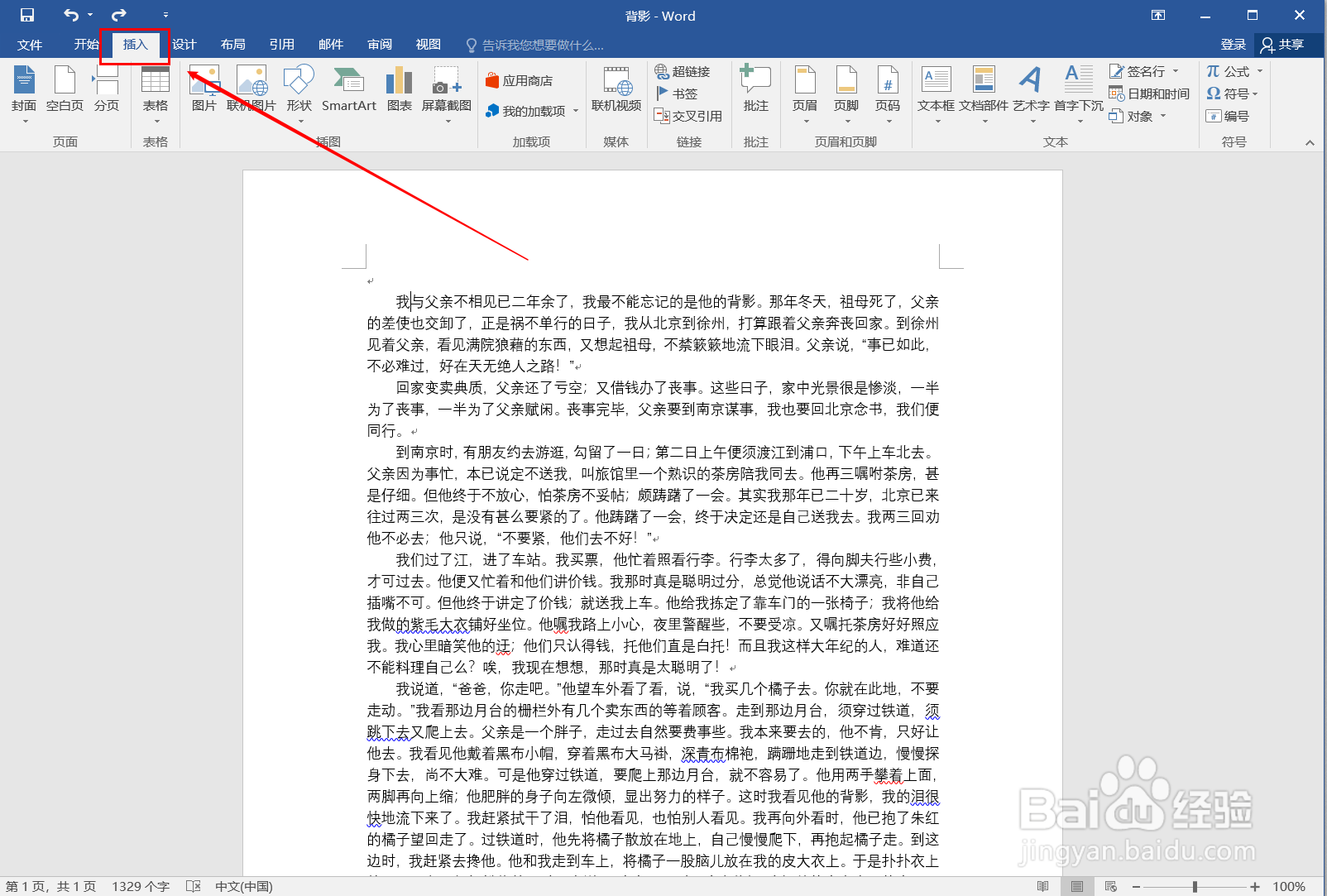Switch to the Layout (布局) tab
This screenshot has width=1327, height=896.
[233, 45]
